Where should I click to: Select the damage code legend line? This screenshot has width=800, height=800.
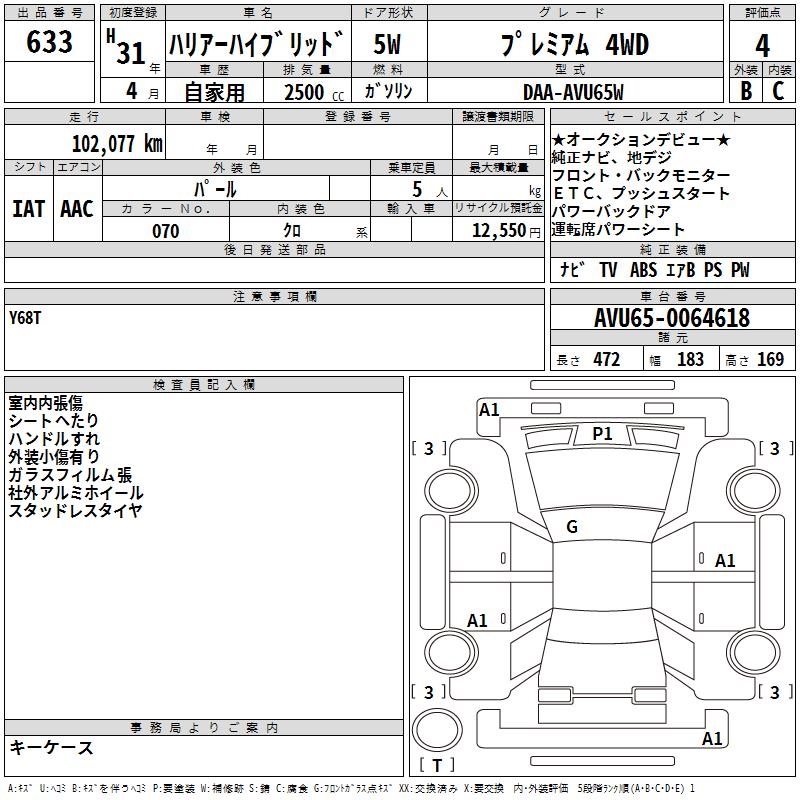point(351,788)
